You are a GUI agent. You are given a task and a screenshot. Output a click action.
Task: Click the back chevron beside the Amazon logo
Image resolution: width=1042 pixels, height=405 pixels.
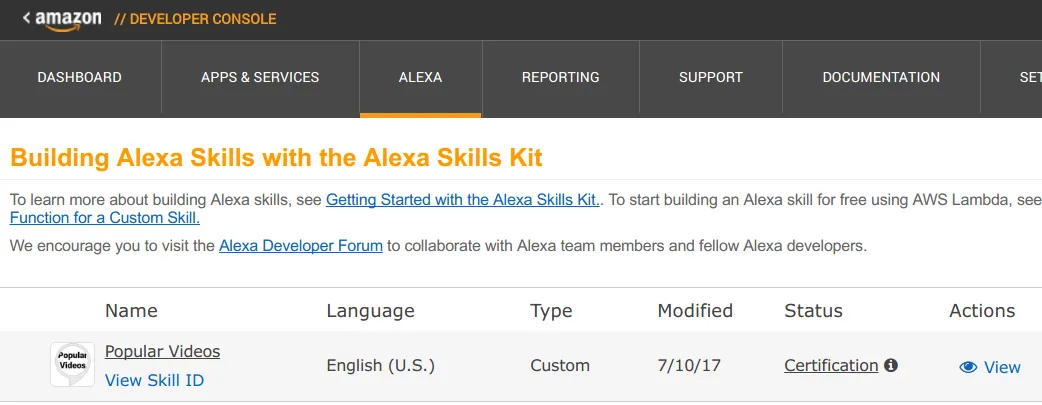(x=26, y=18)
